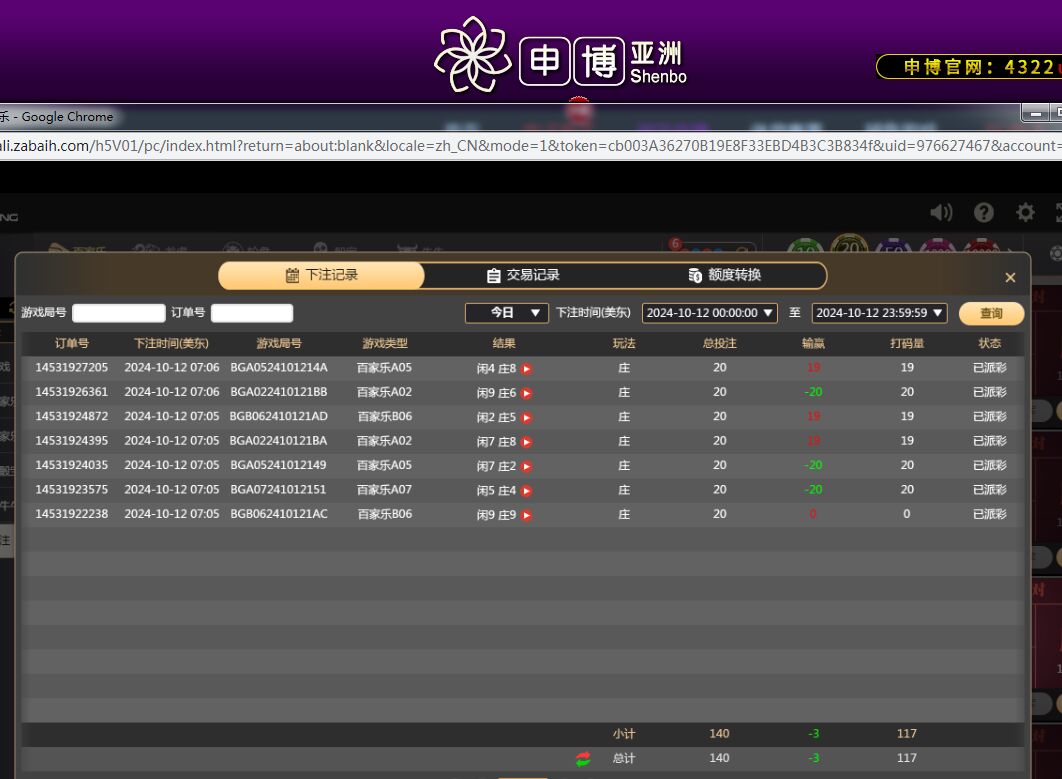Screen dimensions: 1062x779
Task: Expand the end time 23:59:59 dropdown
Action: [879, 313]
